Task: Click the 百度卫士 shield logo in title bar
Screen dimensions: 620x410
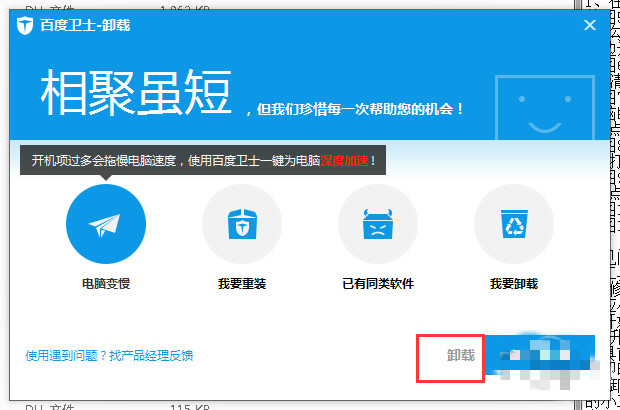Action: (25, 25)
